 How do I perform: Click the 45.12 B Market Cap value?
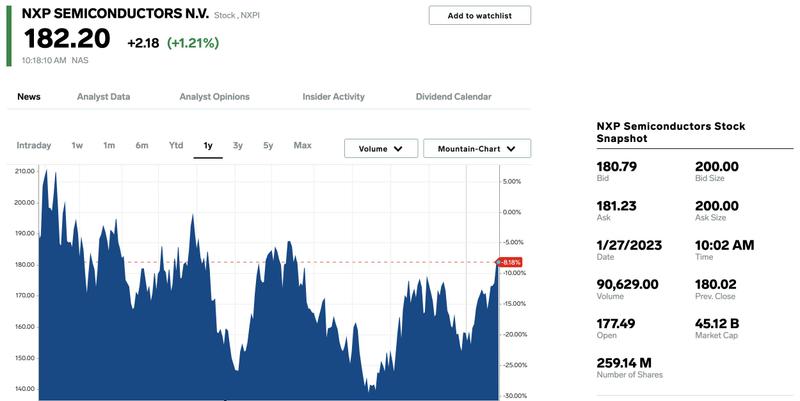[717, 323]
